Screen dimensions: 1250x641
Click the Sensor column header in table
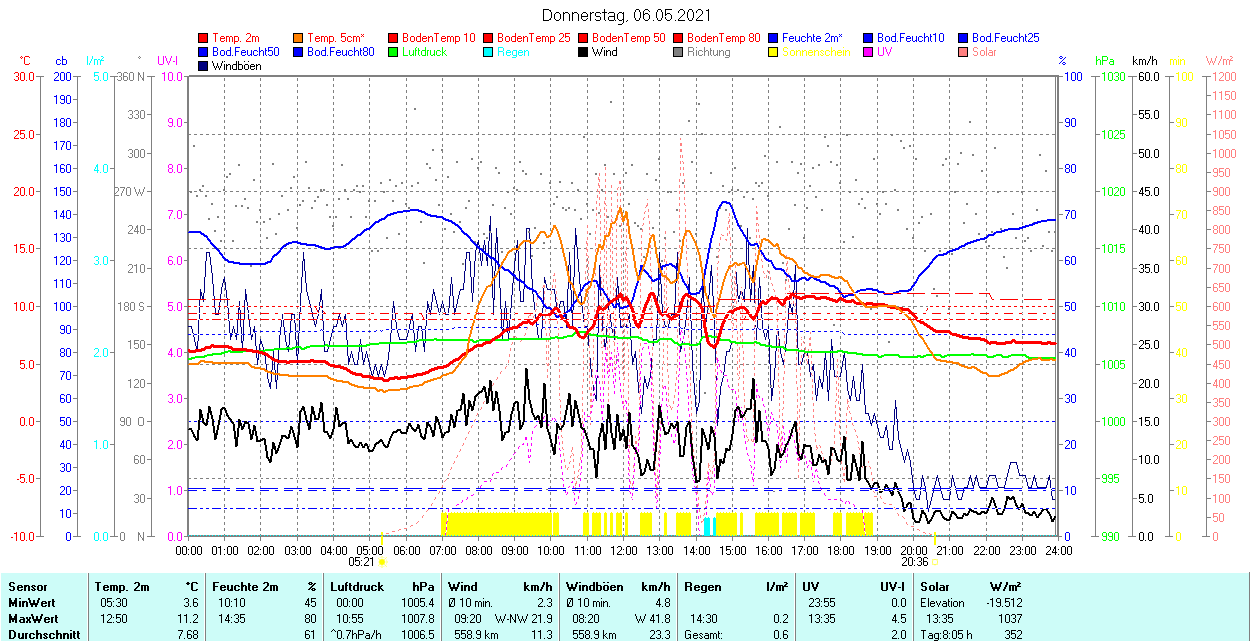point(27,587)
